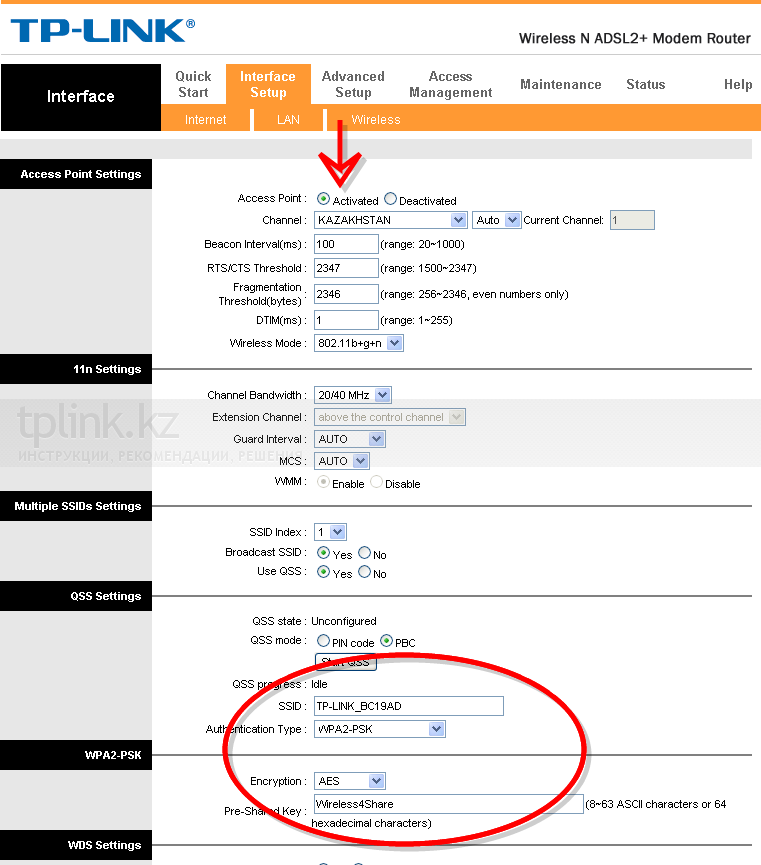Screen dimensions: 761x865
Task: Open the KAZAKHSTAN channel country dropdown
Action: [391, 220]
